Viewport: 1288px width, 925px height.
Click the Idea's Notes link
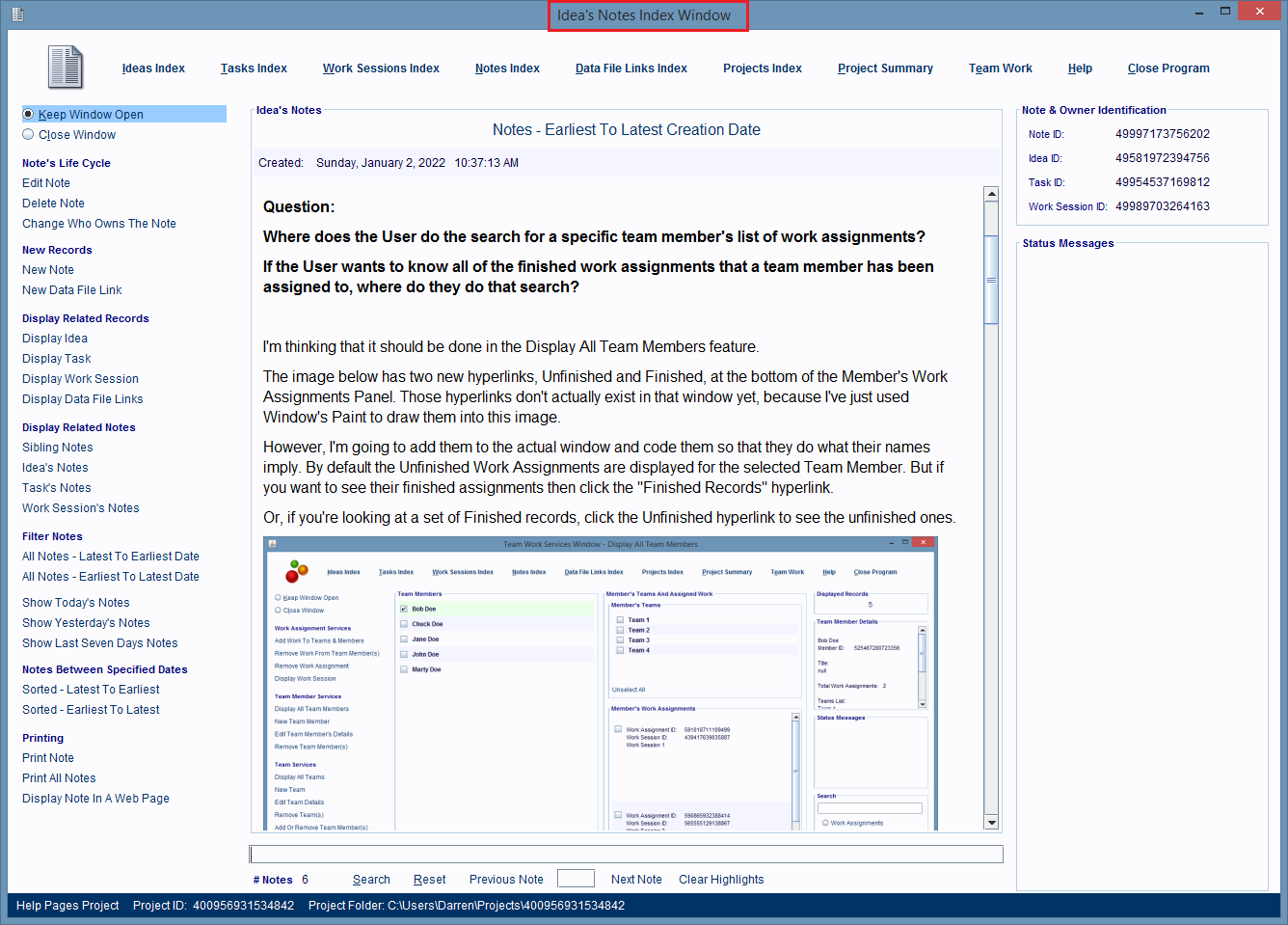[x=55, y=468]
